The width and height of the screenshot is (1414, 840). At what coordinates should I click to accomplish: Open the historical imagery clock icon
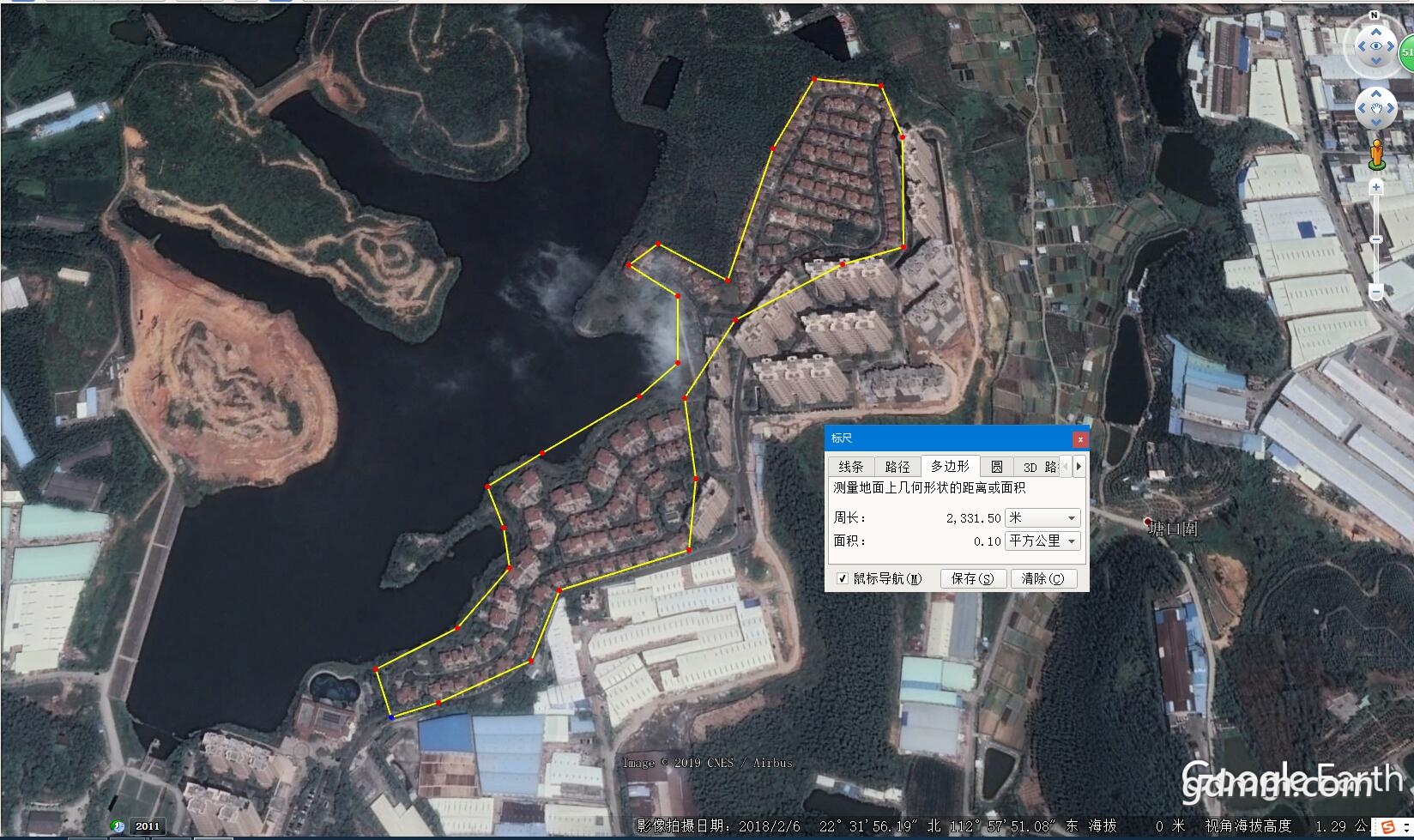[x=118, y=826]
